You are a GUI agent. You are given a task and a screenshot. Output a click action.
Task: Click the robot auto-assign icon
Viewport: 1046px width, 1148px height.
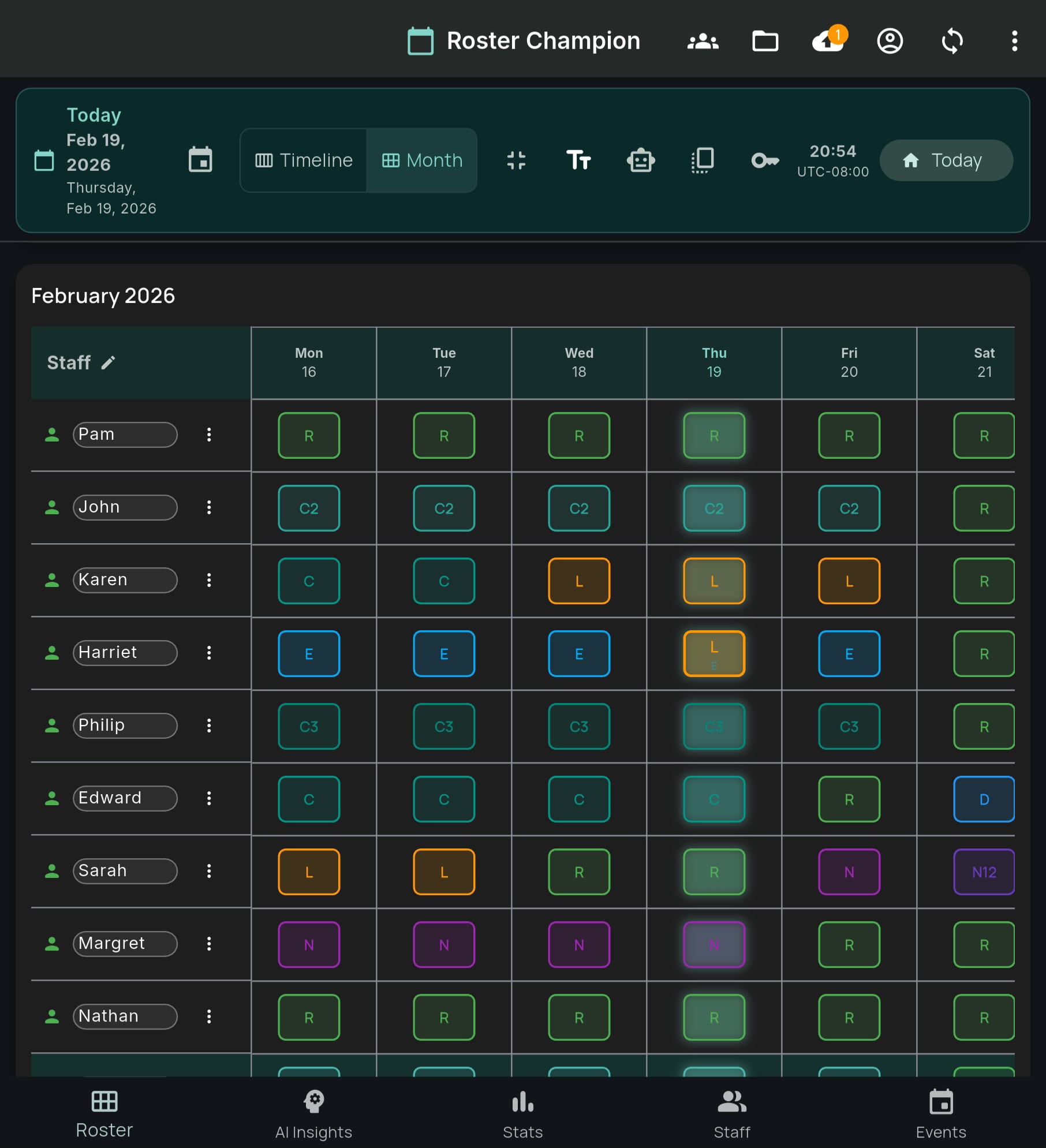coord(641,160)
